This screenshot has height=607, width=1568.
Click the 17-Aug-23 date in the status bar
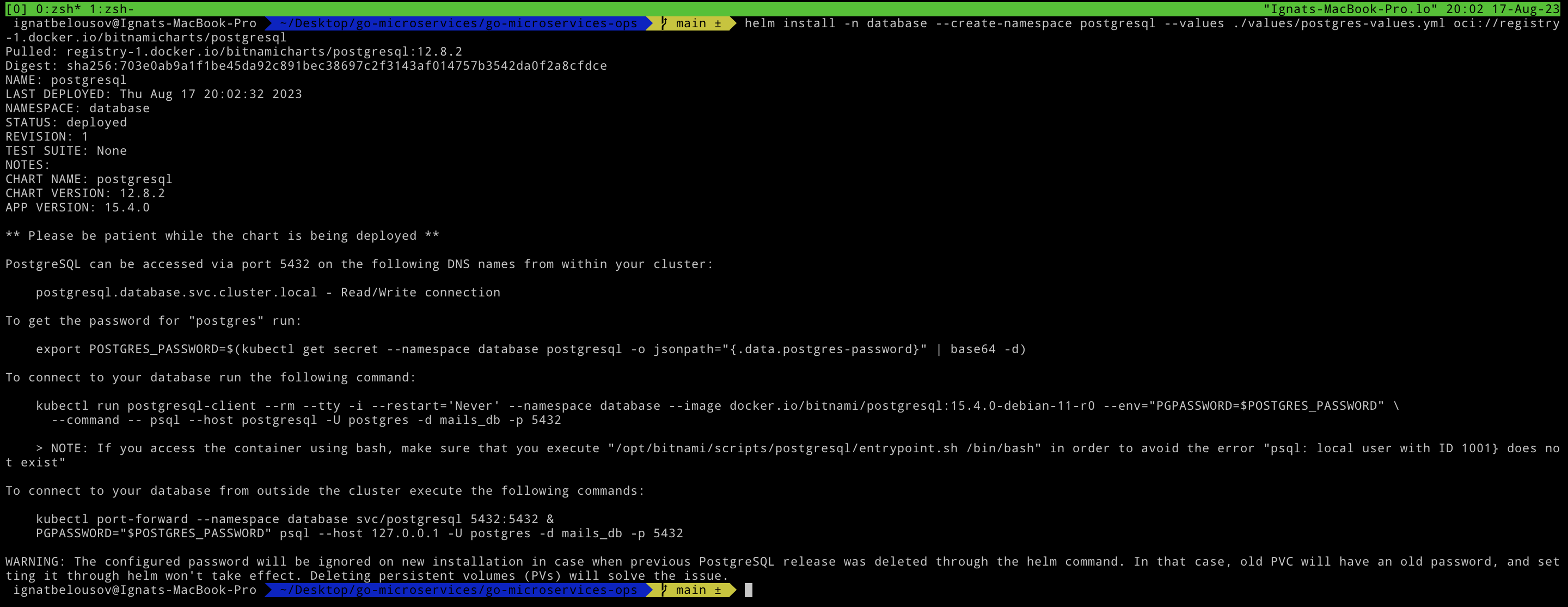point(1525,9)
